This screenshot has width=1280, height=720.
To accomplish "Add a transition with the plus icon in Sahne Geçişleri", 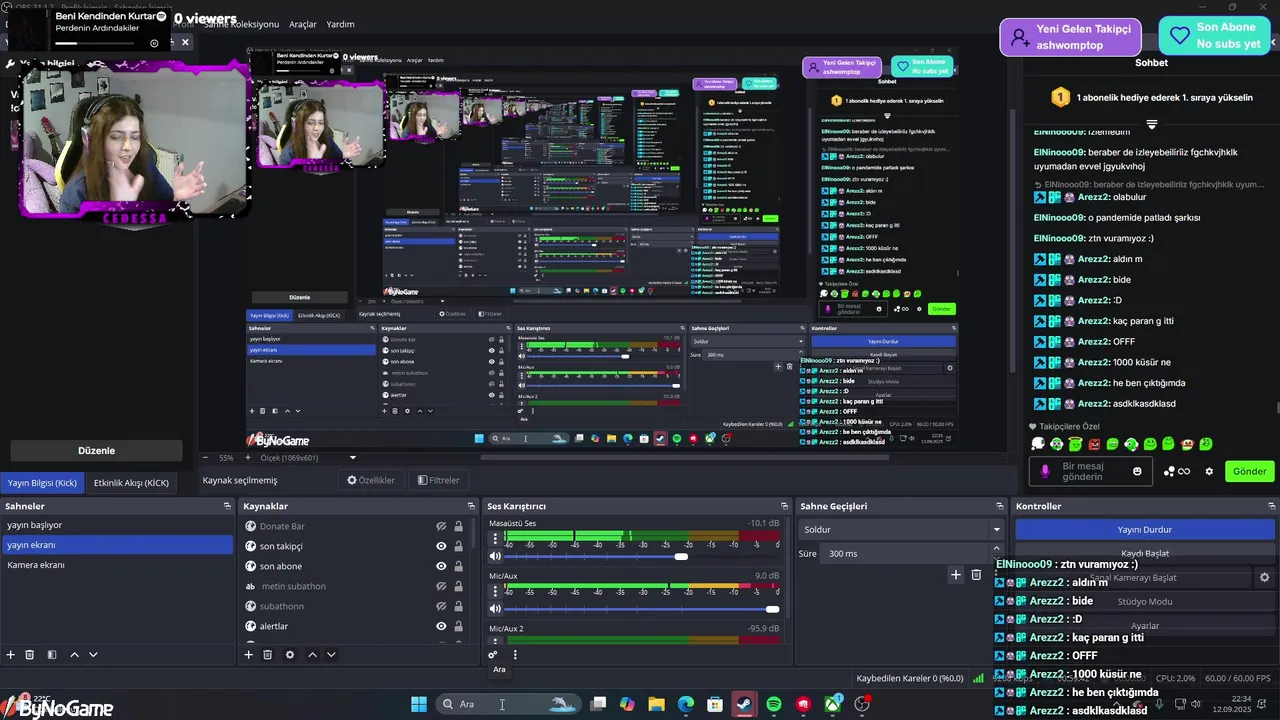I will 956,575.
